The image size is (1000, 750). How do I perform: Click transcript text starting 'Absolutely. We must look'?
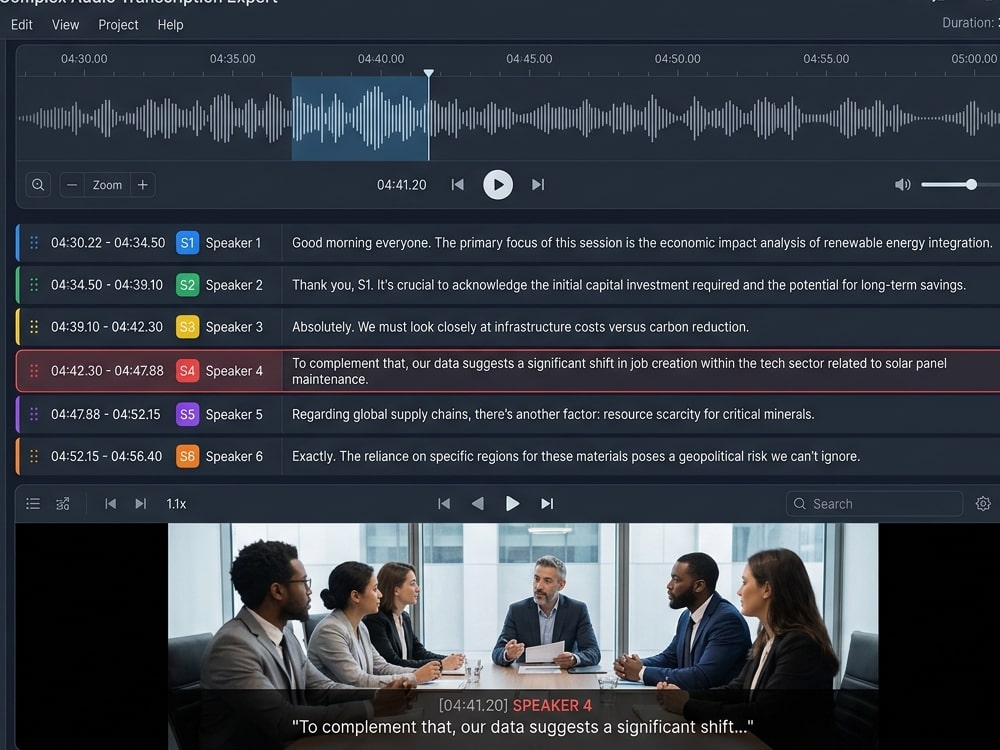pyautogui.click(x=520, y=327)
